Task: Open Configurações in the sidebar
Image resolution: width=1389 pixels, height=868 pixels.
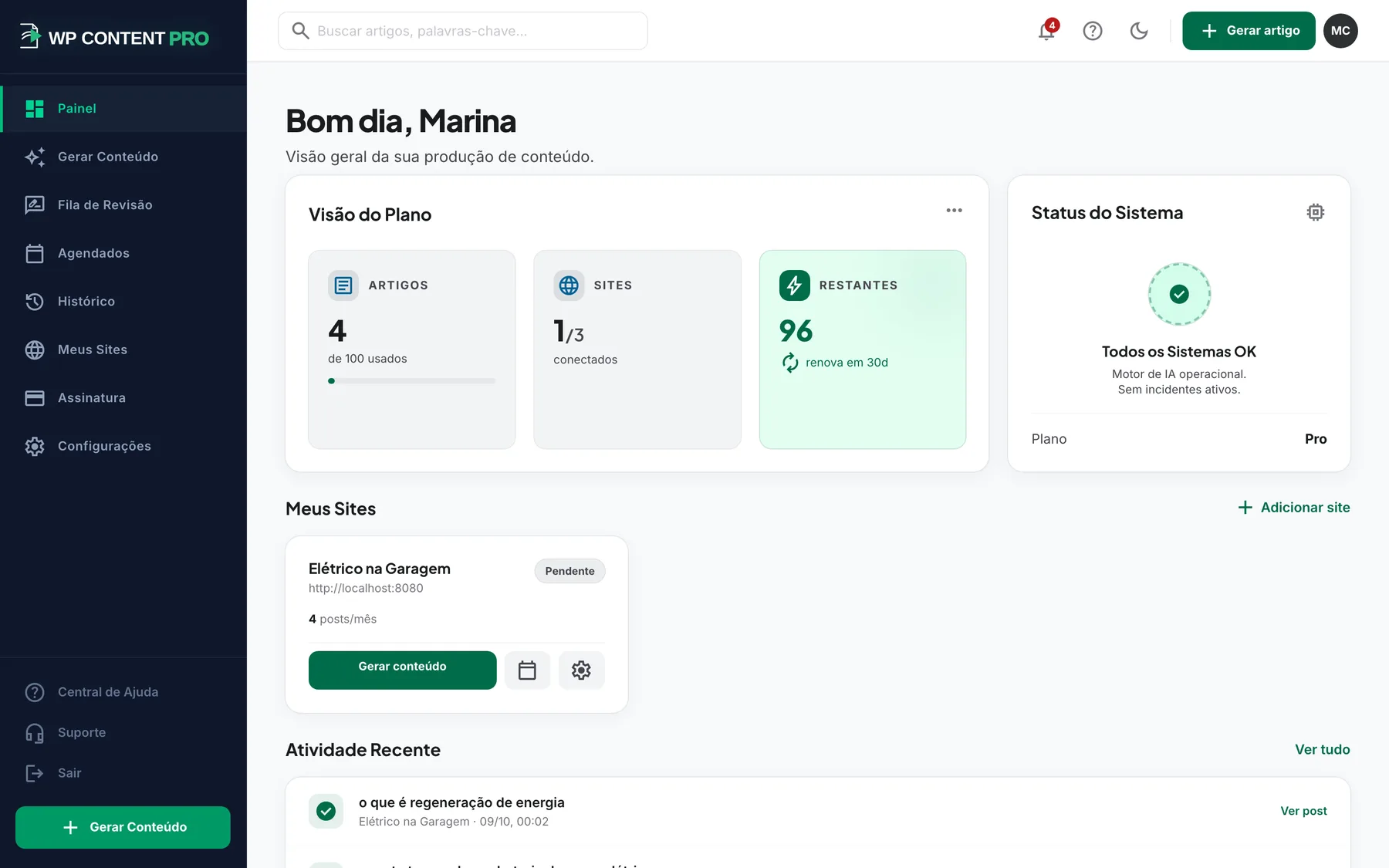Action: coord(123,446)
